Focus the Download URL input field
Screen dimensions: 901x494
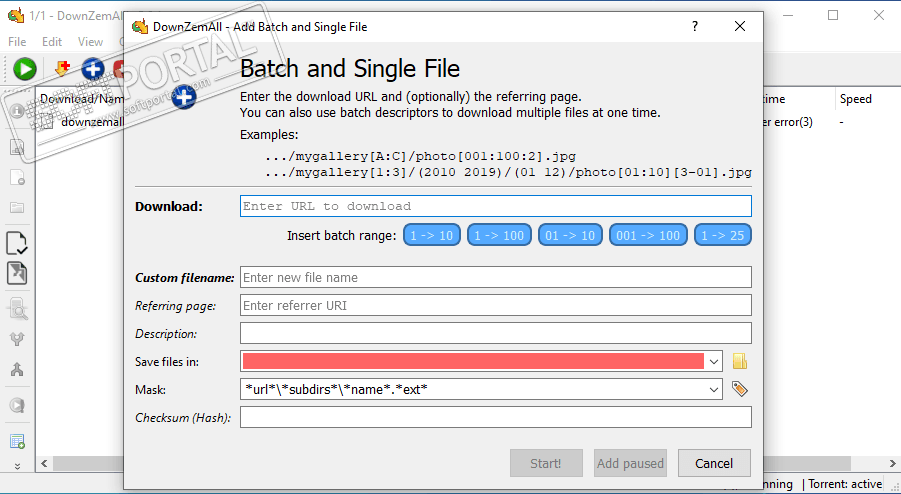496,206
